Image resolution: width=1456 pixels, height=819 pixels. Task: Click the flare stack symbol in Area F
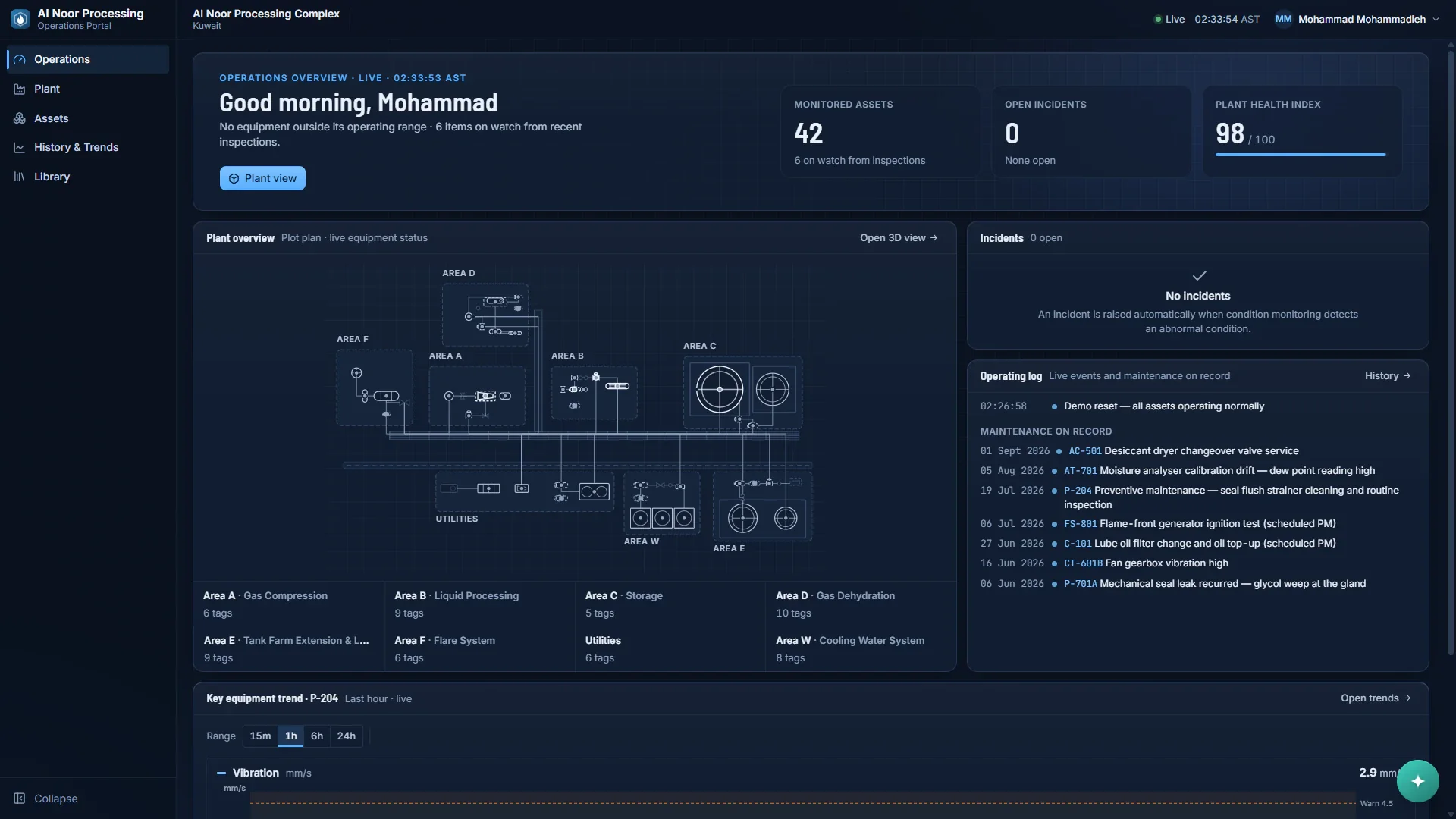356,372
